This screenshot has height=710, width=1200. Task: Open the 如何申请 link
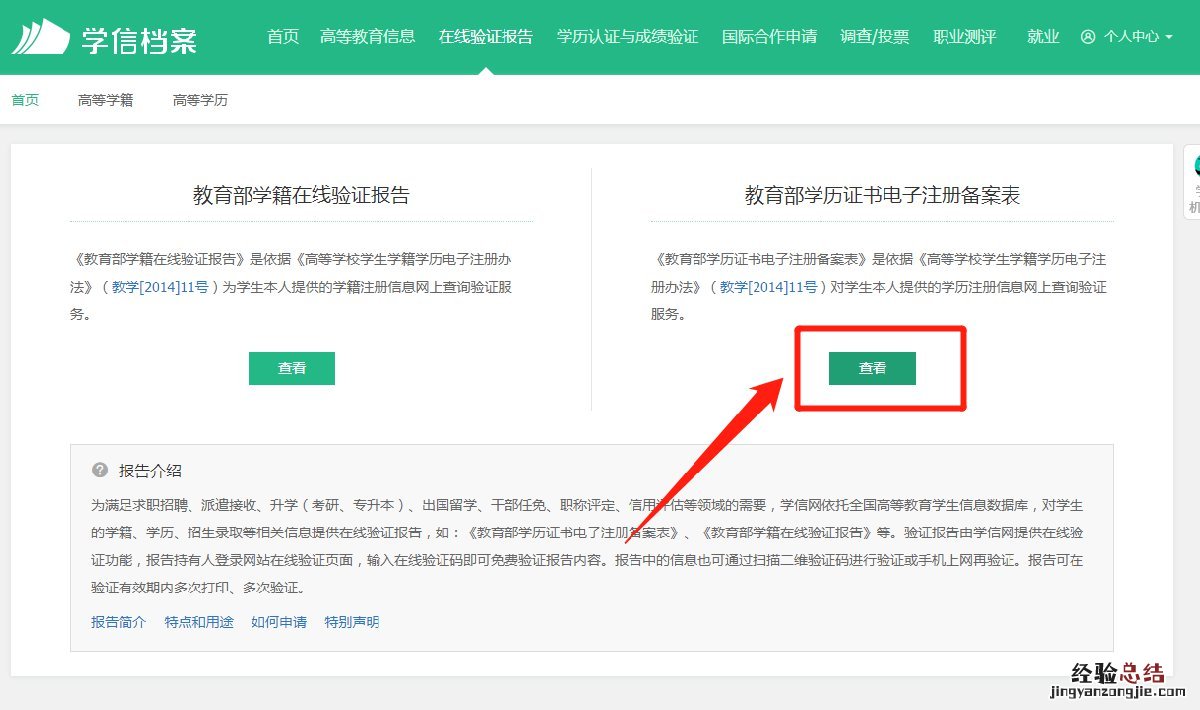[279, 622]
